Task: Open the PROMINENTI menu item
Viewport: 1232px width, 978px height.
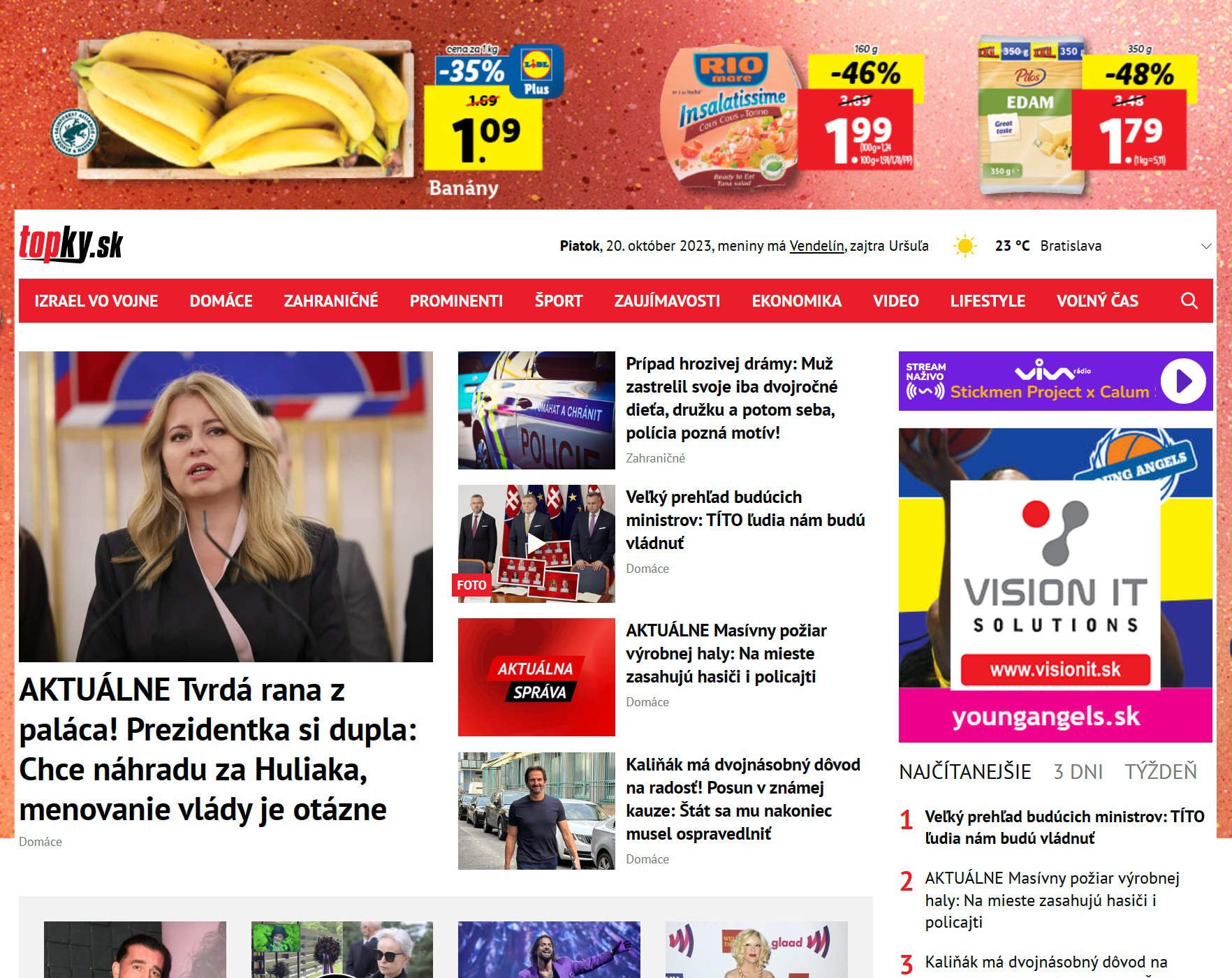Action: 456,301
